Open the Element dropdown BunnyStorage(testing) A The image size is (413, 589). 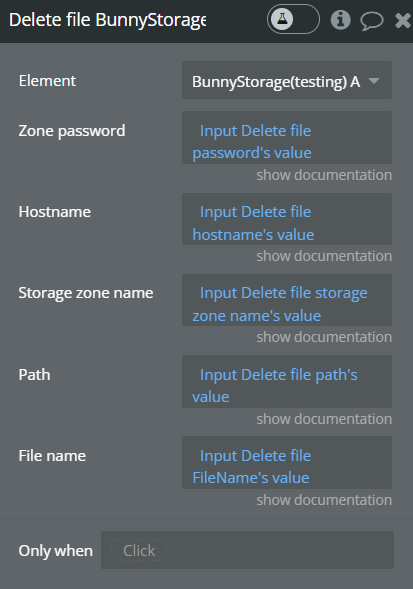coord(287,80)
